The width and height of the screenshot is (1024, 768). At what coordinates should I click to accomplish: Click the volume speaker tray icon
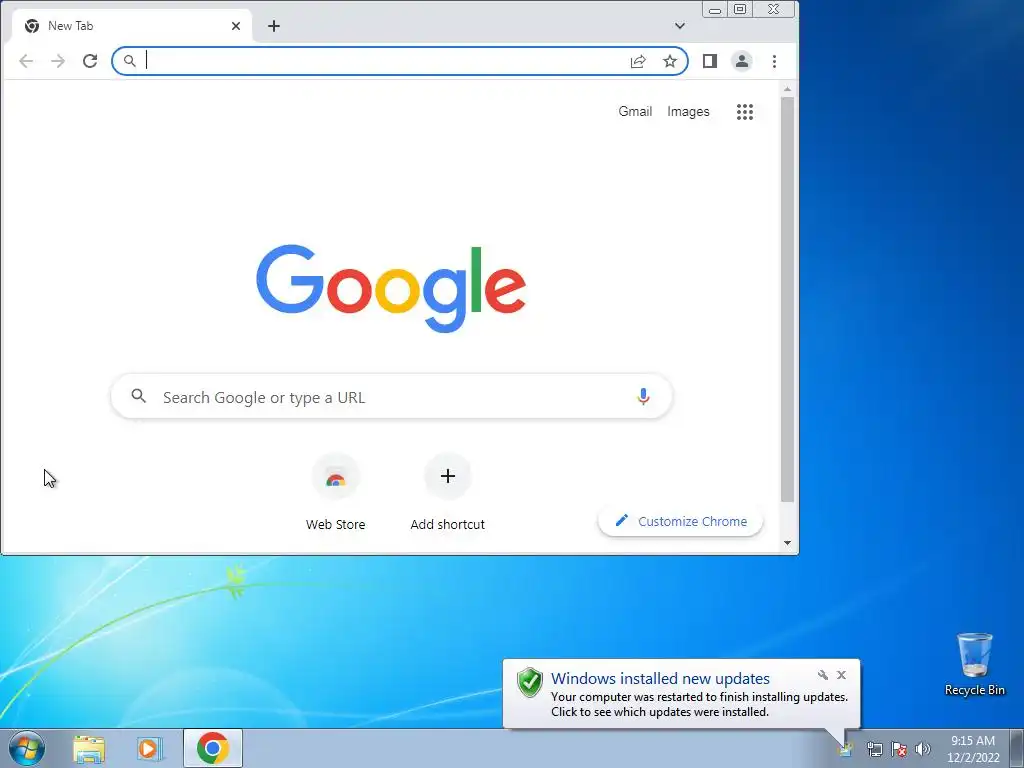point(923,749)
